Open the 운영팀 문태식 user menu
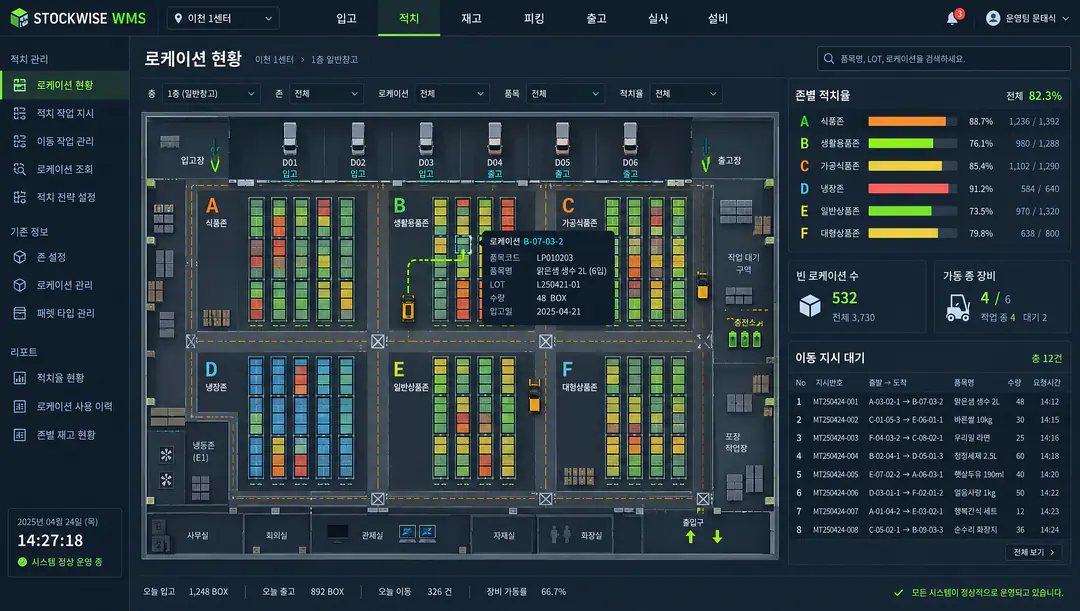Image resolution: width=1080 pixels, height=611 pixels. (x=1028, y=19)
